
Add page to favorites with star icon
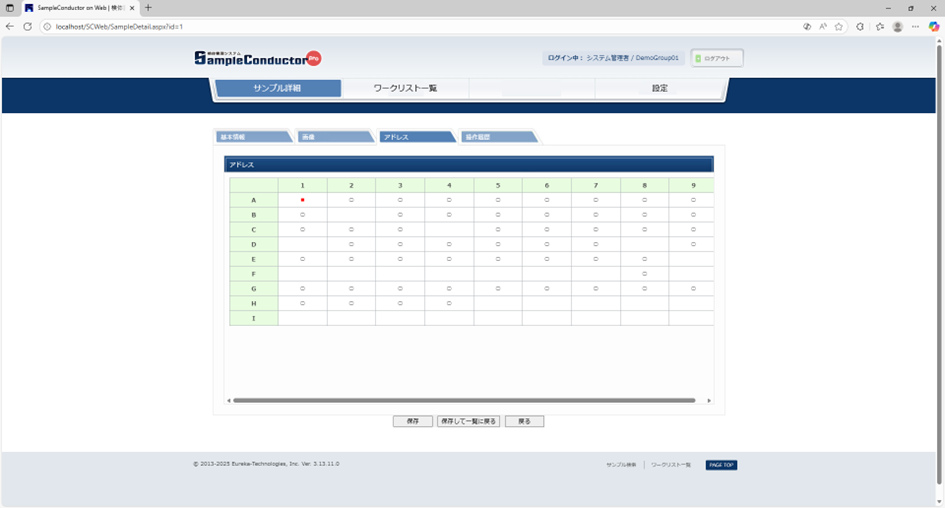pyautogui.click(x=839, y=26)
